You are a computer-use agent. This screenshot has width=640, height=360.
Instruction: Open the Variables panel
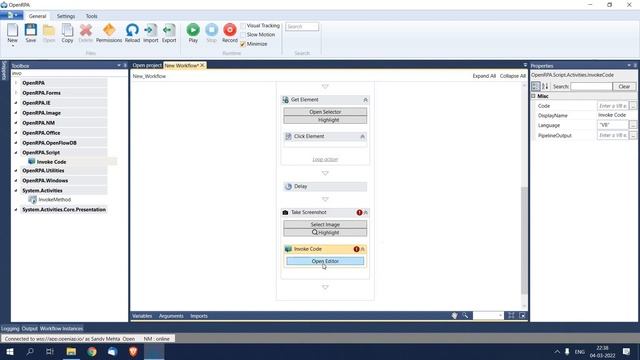142,316
